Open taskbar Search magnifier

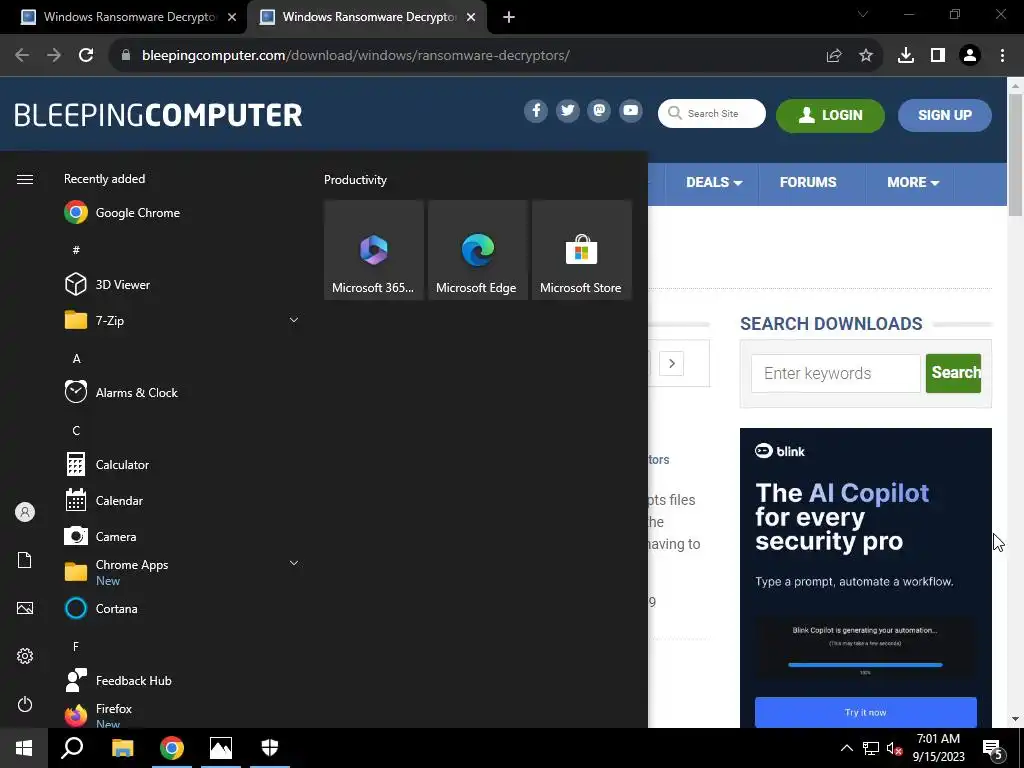72,748
